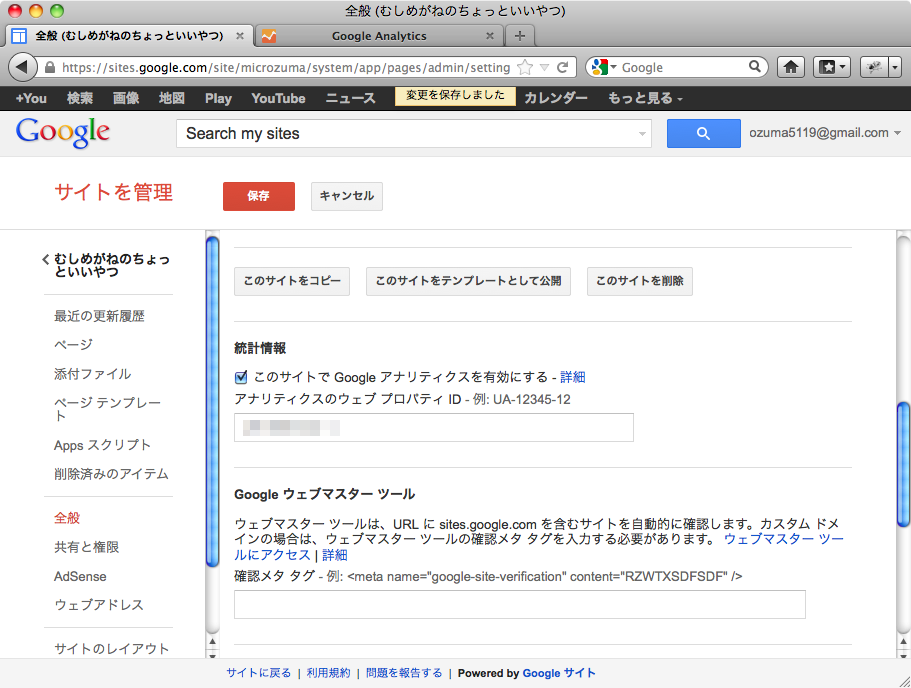Click 利用規約 footer link
911x688 pixels.
pos(328,673)
